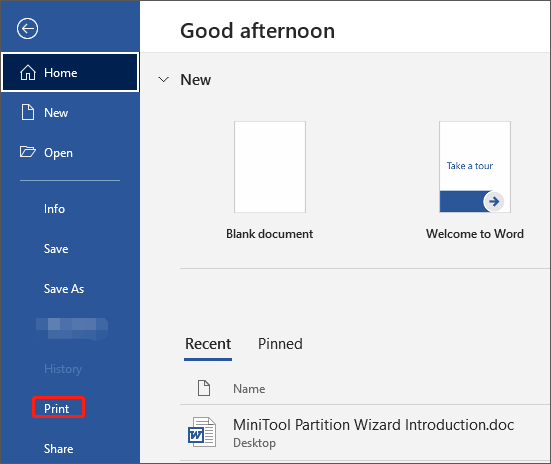This screenshot has width=551, height=464.
Task: Create a Blank document from thumbnail
Action: click(x=270, y=167)
